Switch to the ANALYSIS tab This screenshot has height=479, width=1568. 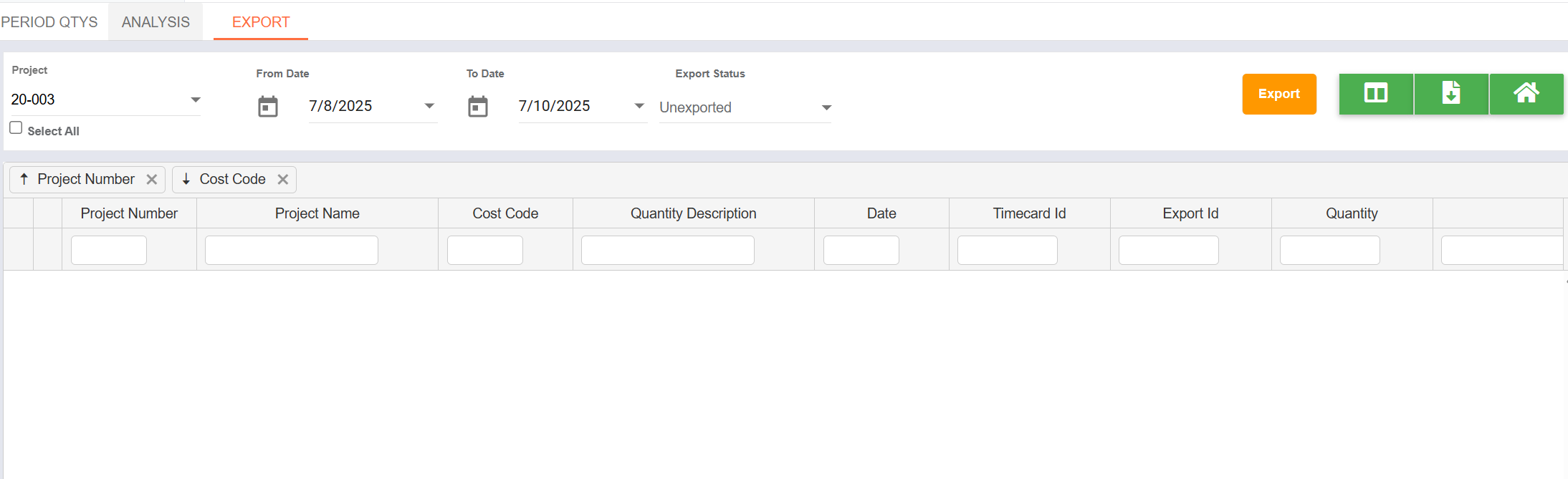point(156,22)
